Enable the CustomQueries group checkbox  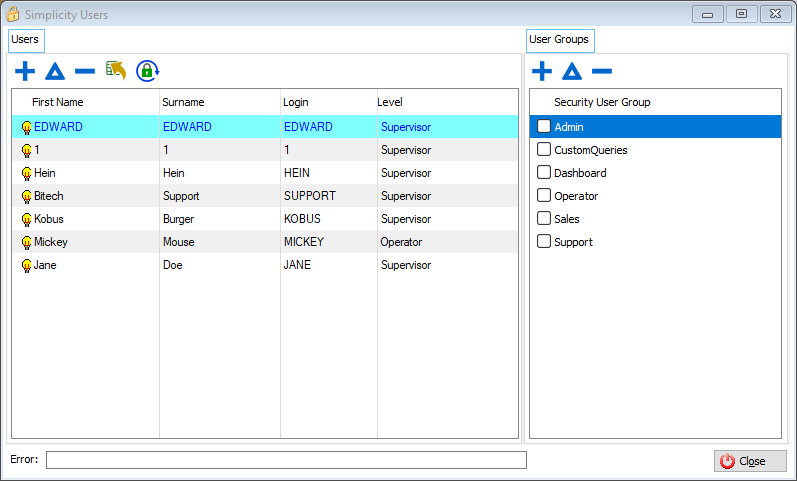[x=544, y=150]
